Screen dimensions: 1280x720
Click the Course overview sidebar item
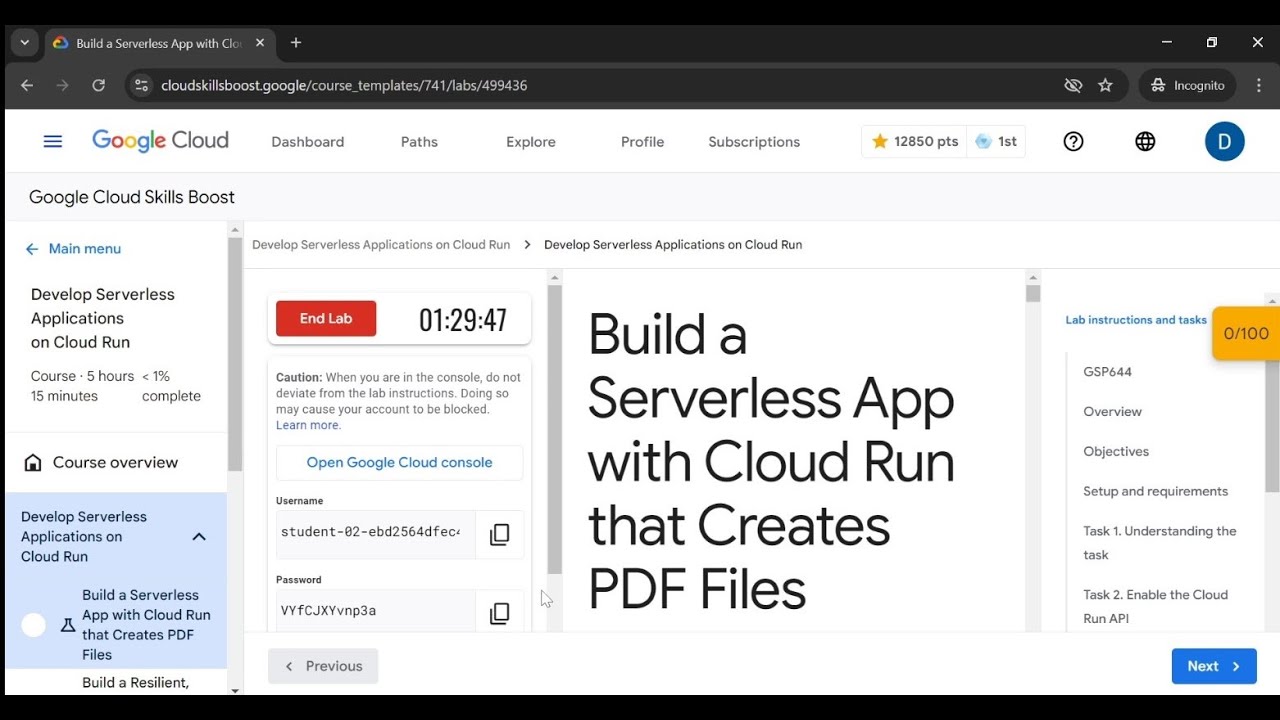pyautogui.click(x=115, y=462)
